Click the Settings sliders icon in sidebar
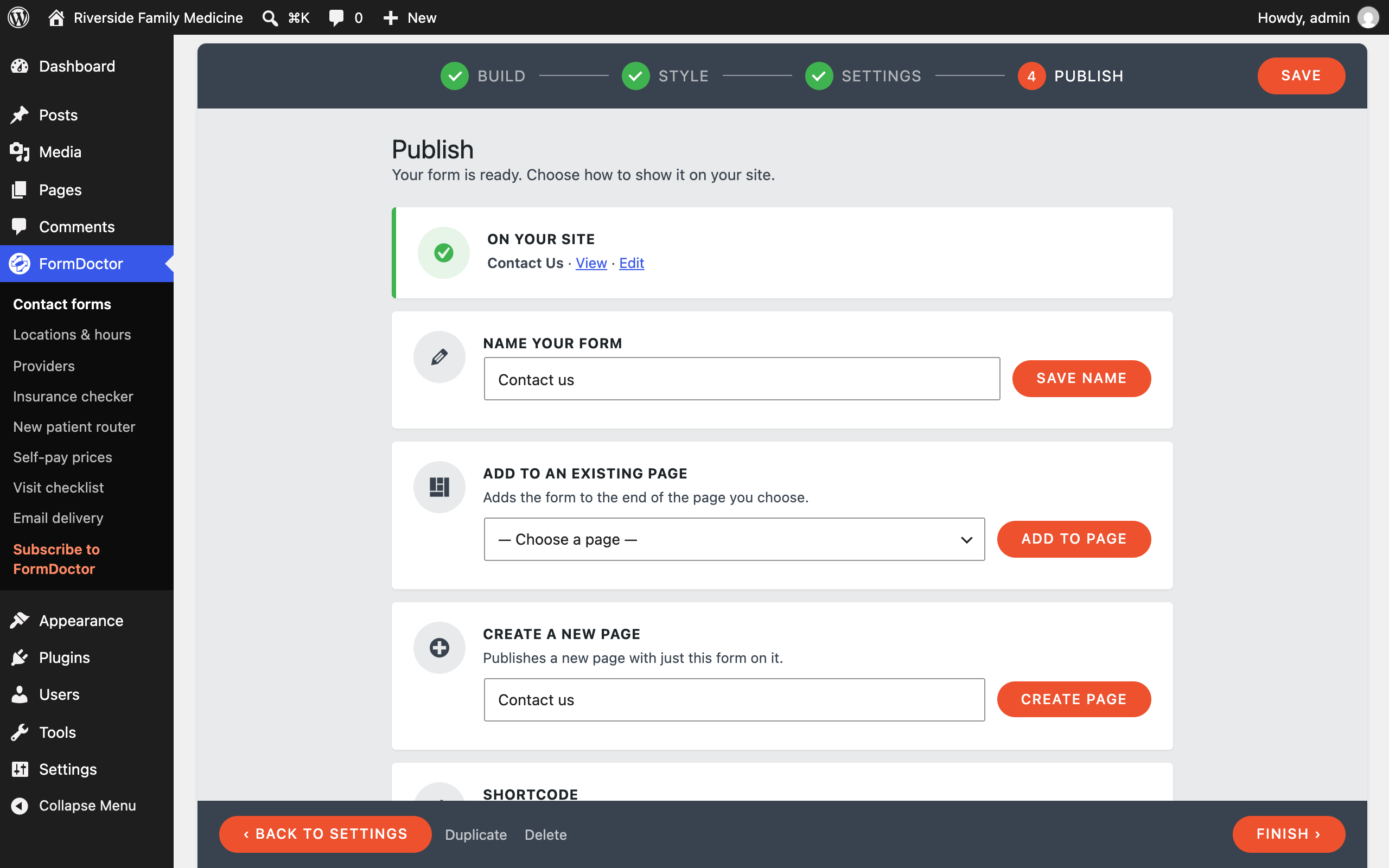Screen dimensions: 1389x868 click(x=20, y=769)
